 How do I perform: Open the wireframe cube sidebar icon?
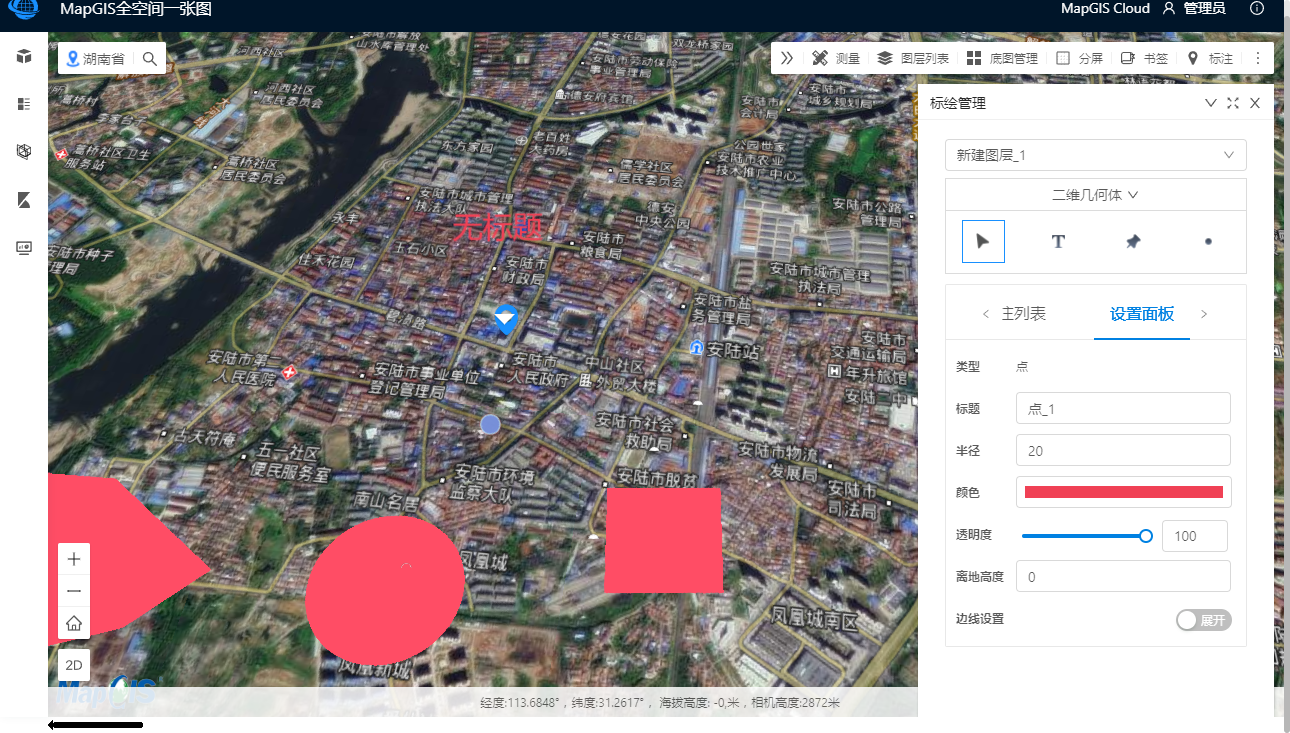click(24, 152)
